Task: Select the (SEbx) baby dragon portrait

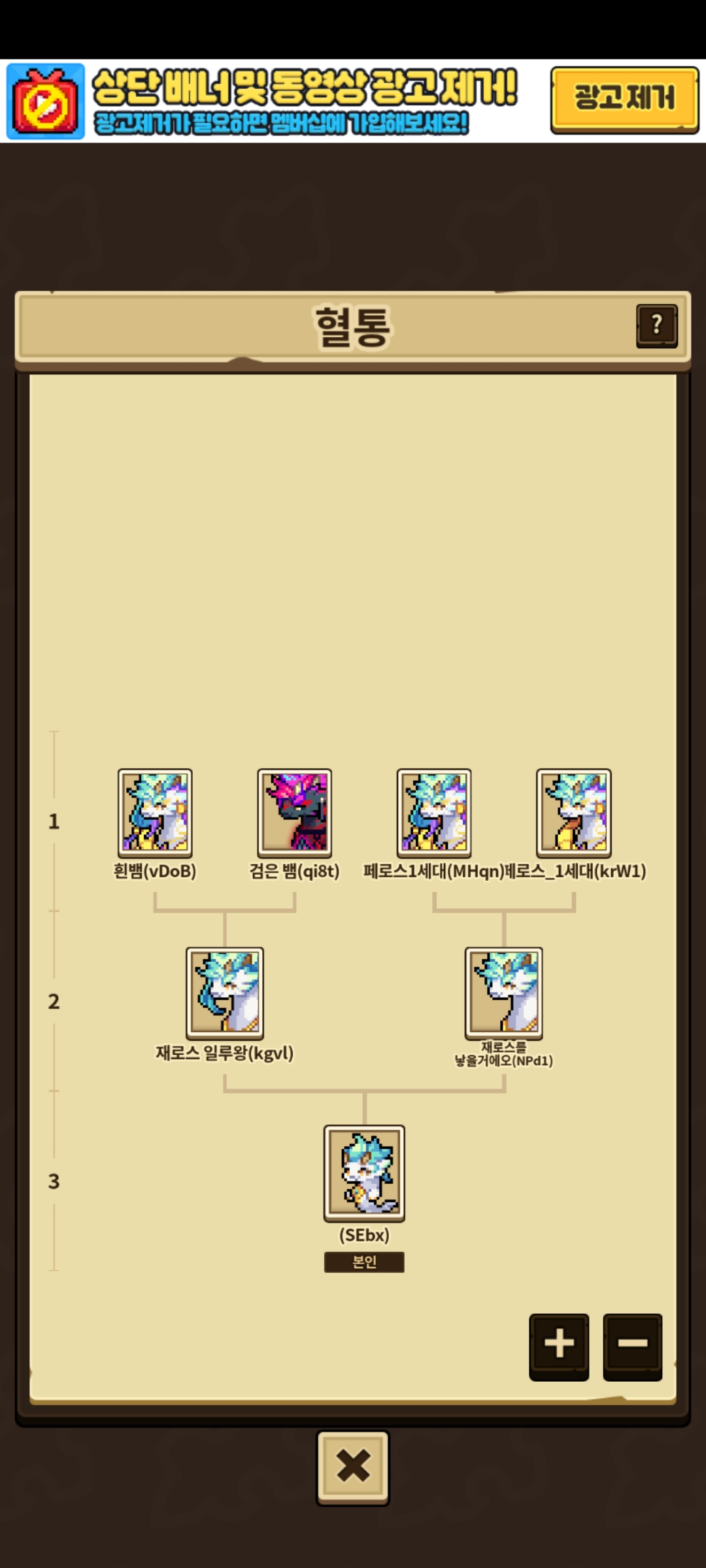Action: 364,1173
